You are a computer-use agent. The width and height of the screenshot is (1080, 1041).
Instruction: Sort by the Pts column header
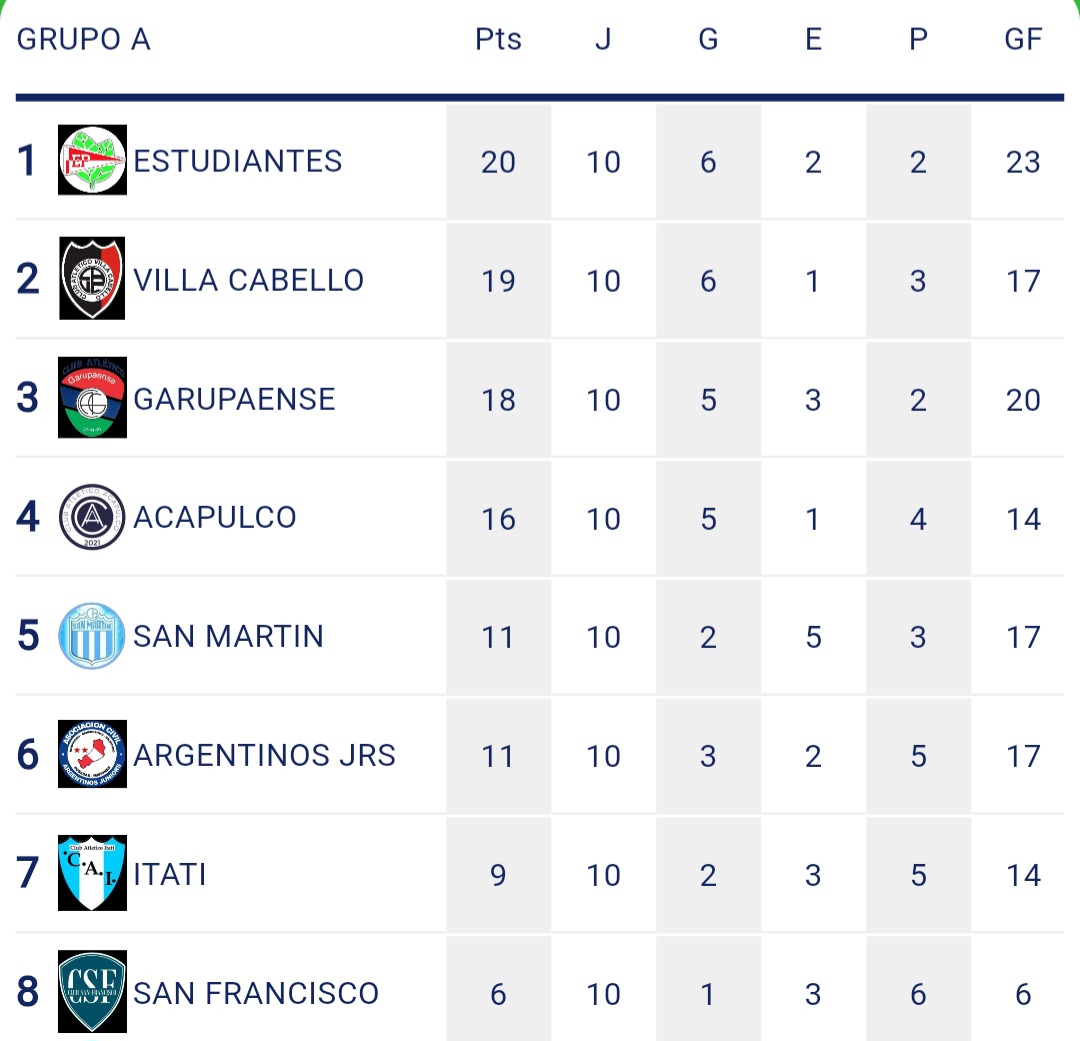tap(498, 39)
